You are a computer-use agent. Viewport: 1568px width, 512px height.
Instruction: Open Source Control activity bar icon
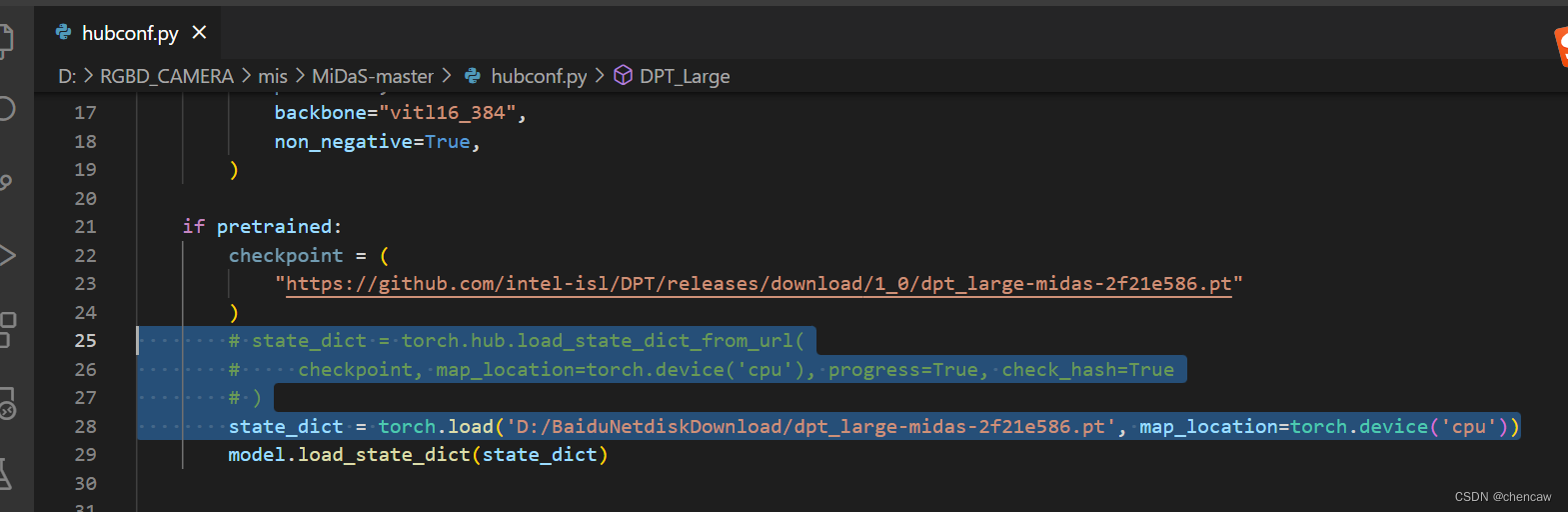click(6, 182)
